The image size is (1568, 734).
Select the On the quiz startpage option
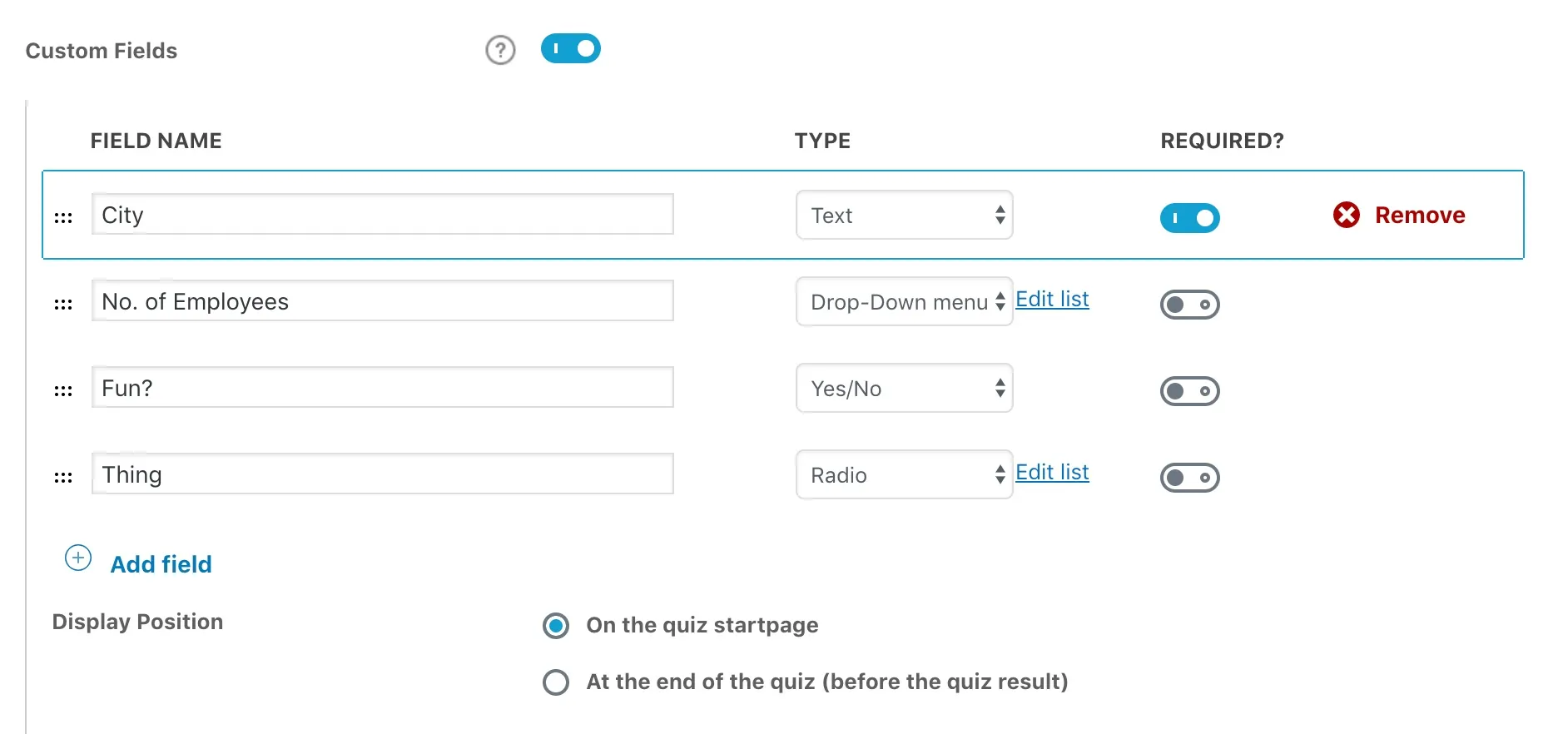pyautogui.click(x=555, y=625)
